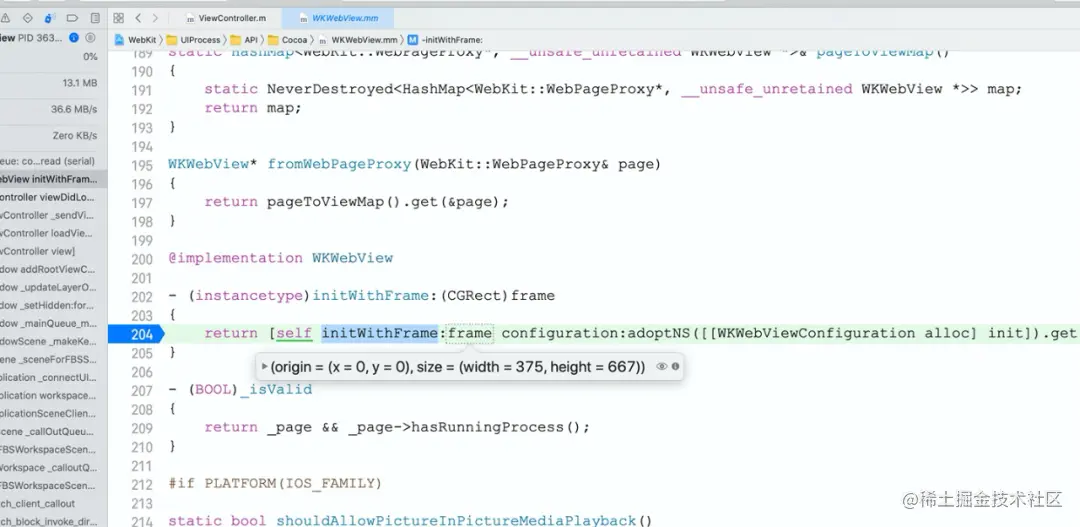This screenshot has height=527, width=1080.
Task: Open the related items grid menu
Action: (118, 18)
